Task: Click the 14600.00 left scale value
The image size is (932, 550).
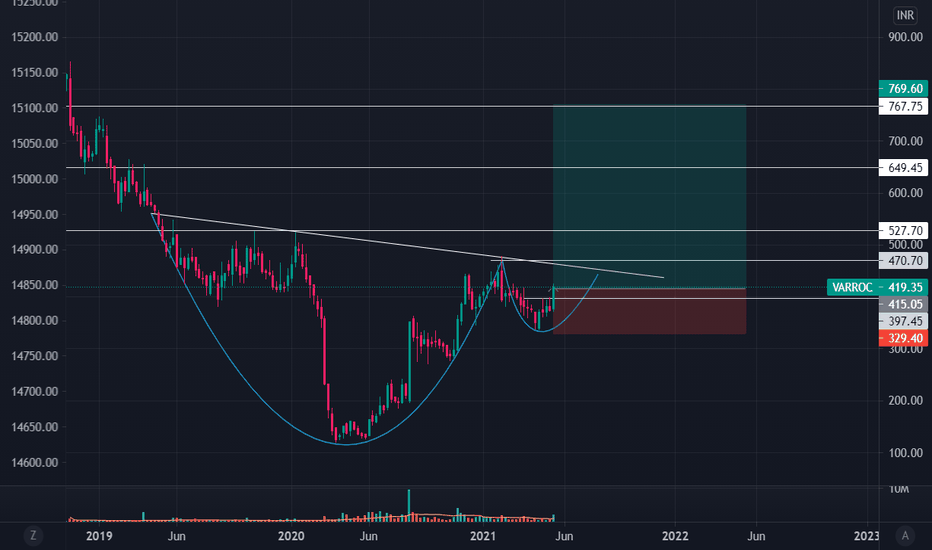Action: coord(34,463)
